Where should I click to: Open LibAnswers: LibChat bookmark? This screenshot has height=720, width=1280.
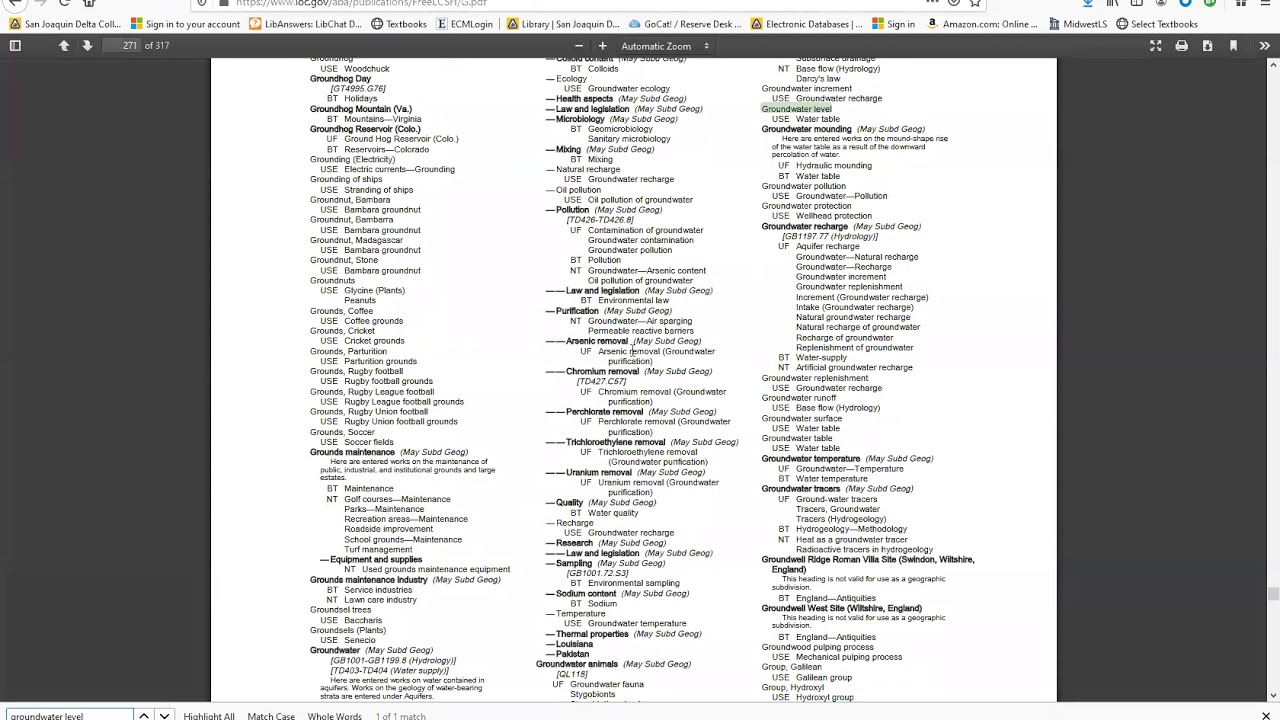tap(305, 24)
